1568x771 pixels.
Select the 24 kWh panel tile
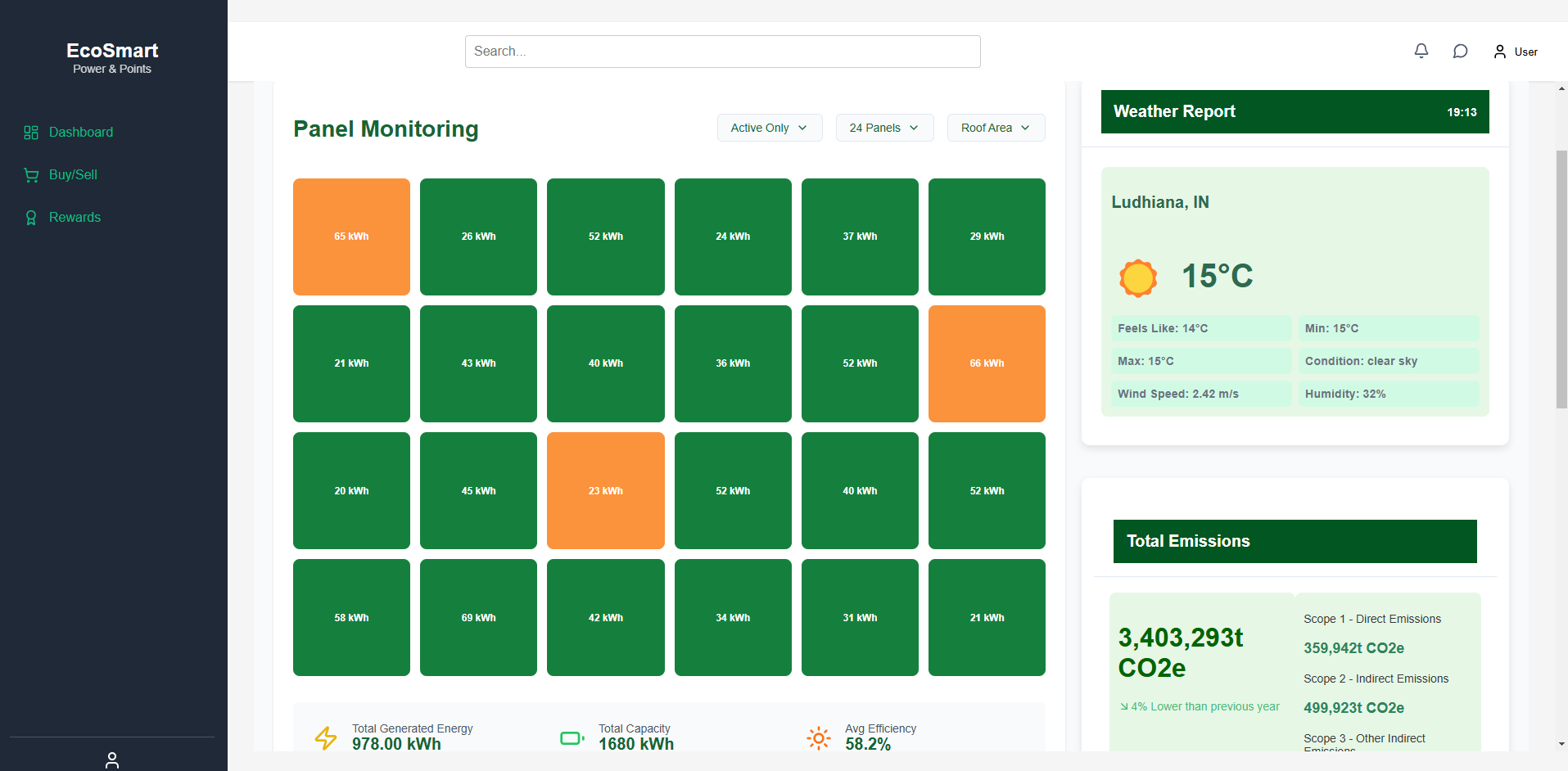pyautogui.click(x=733, y=237)
